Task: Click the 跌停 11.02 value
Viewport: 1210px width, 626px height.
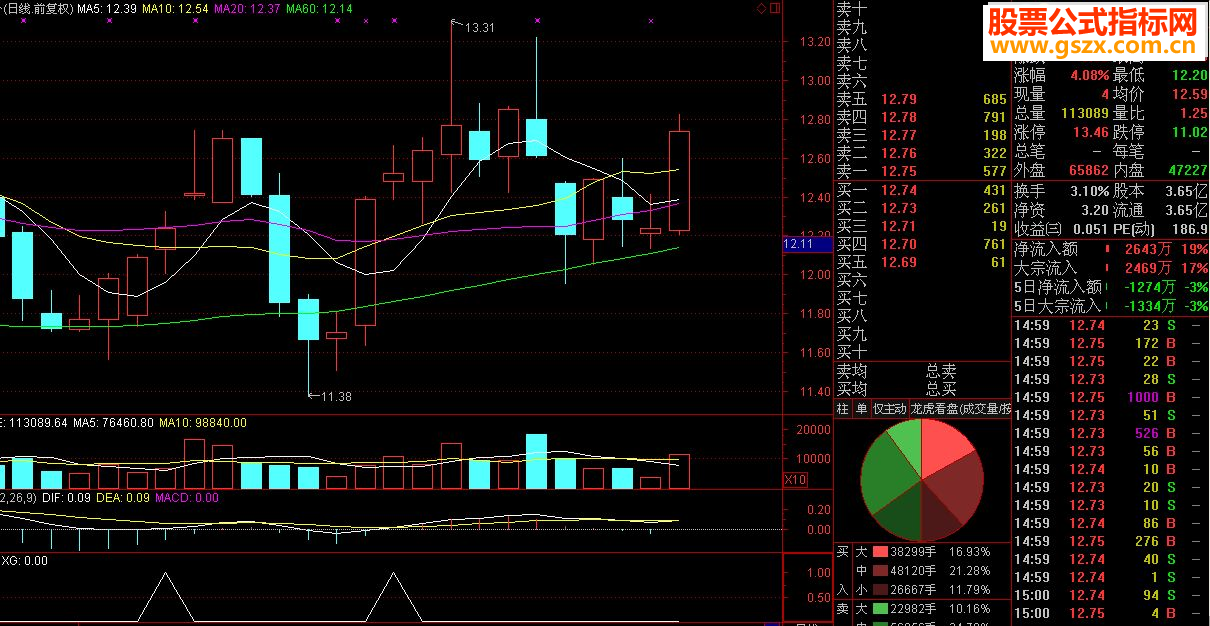Action: click(1190, 132)
